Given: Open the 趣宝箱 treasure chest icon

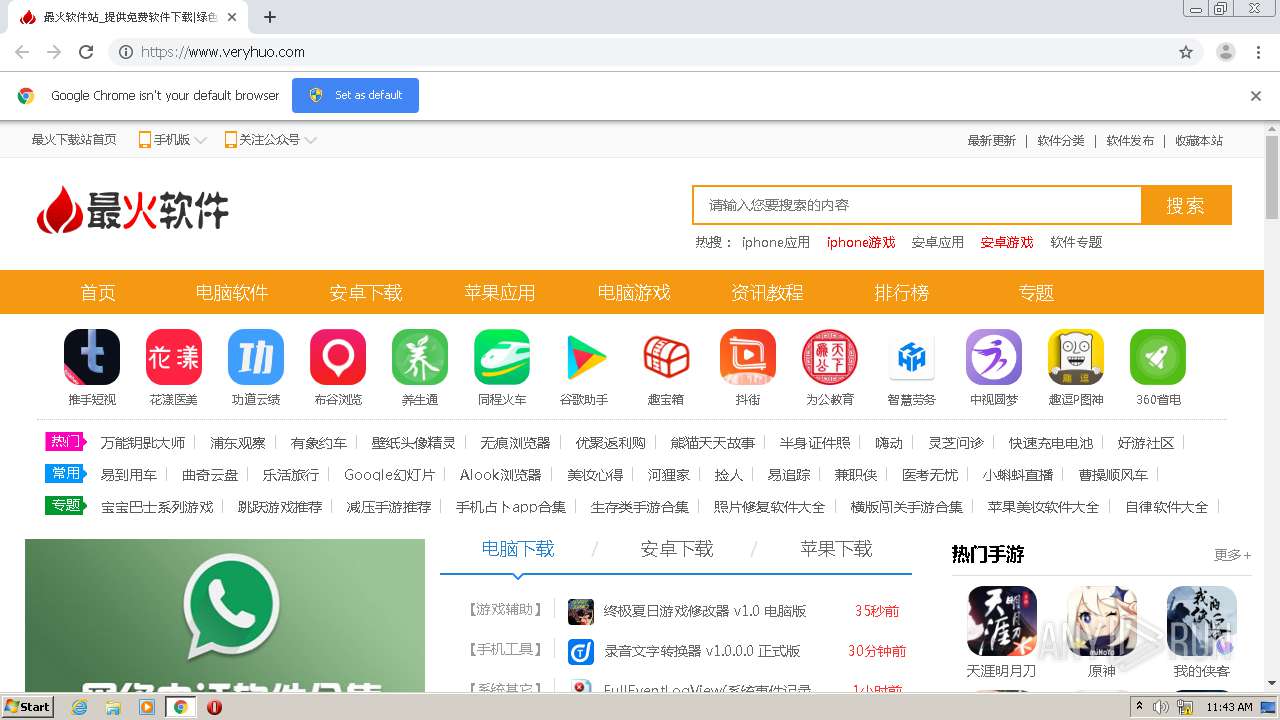Looking at the screenshot, I should tap(666, 357).
